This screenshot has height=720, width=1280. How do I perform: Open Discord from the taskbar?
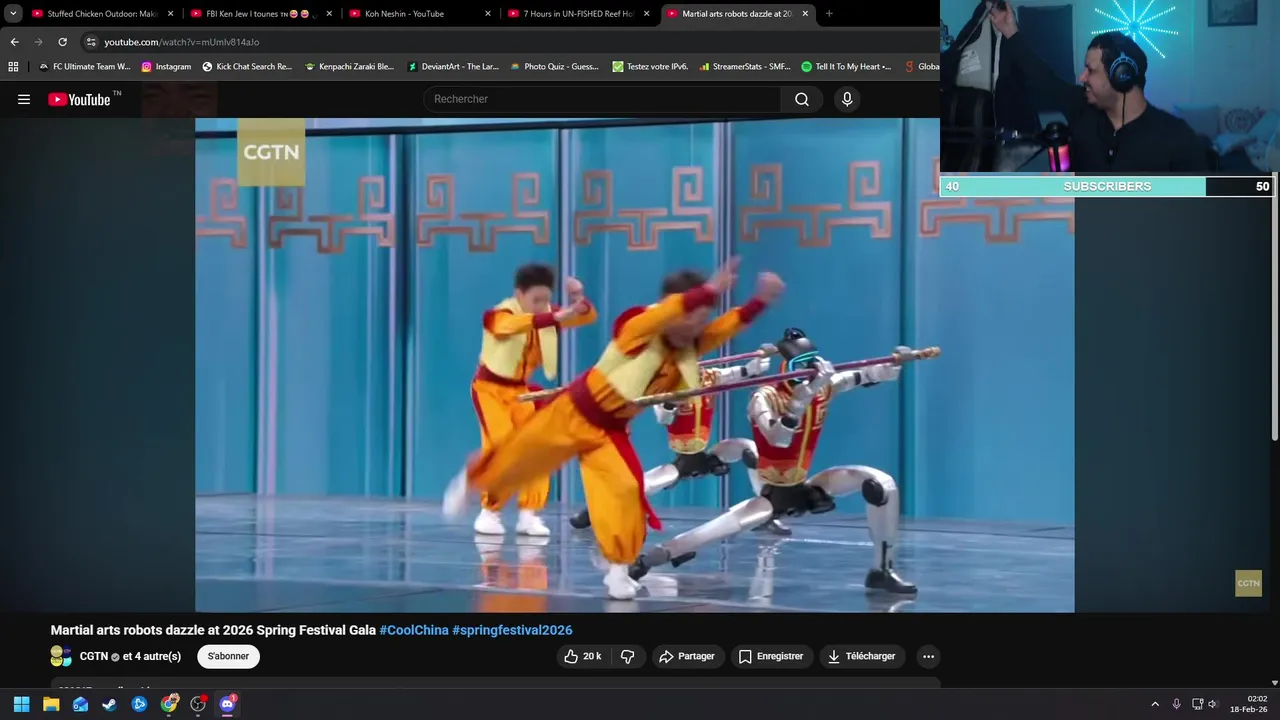(227, 704)
